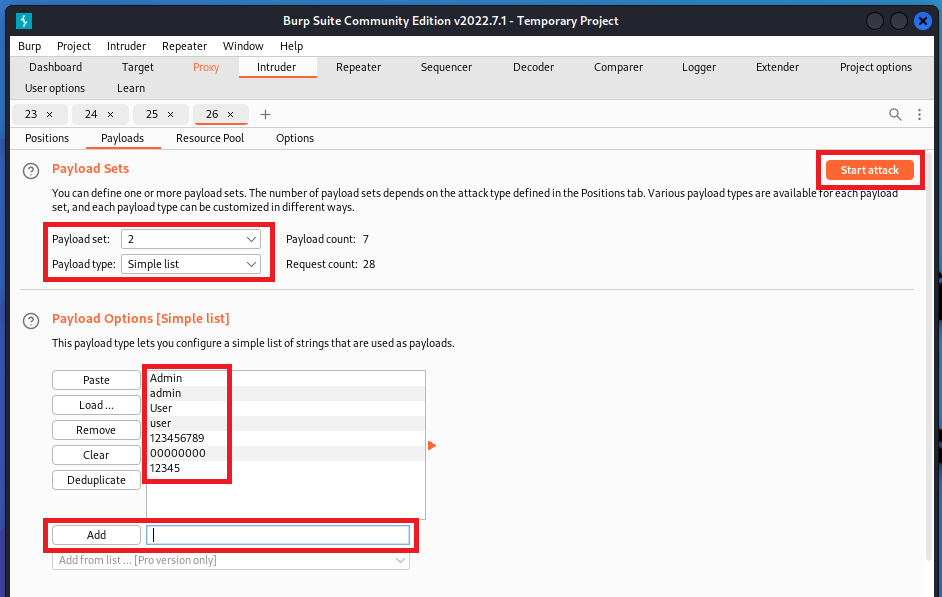Screen dimensions: 942x597
Task: Switch to the Decoder tab
Action: click(533, 67)
